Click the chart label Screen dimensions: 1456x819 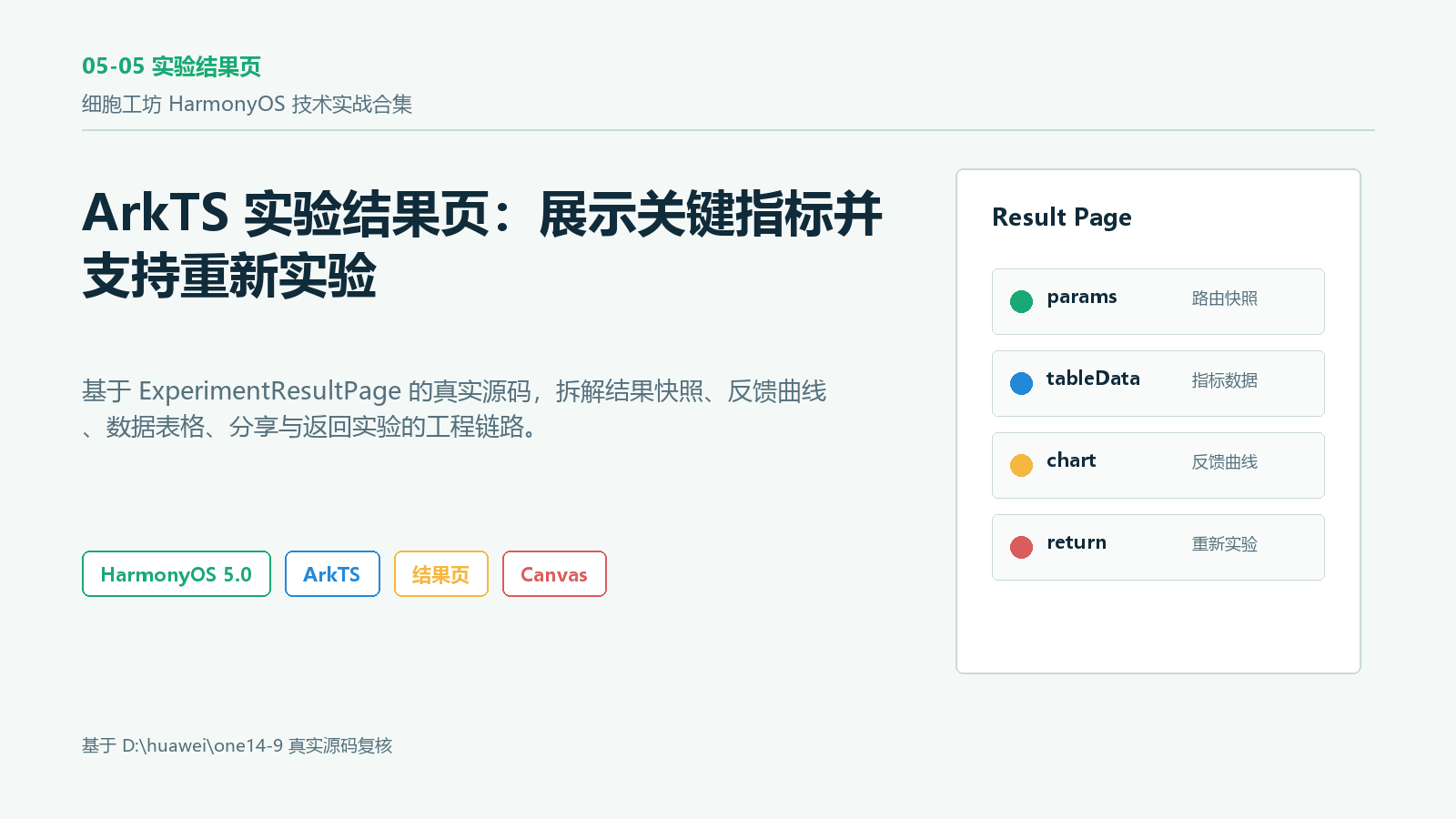(x=1071, y=460)
